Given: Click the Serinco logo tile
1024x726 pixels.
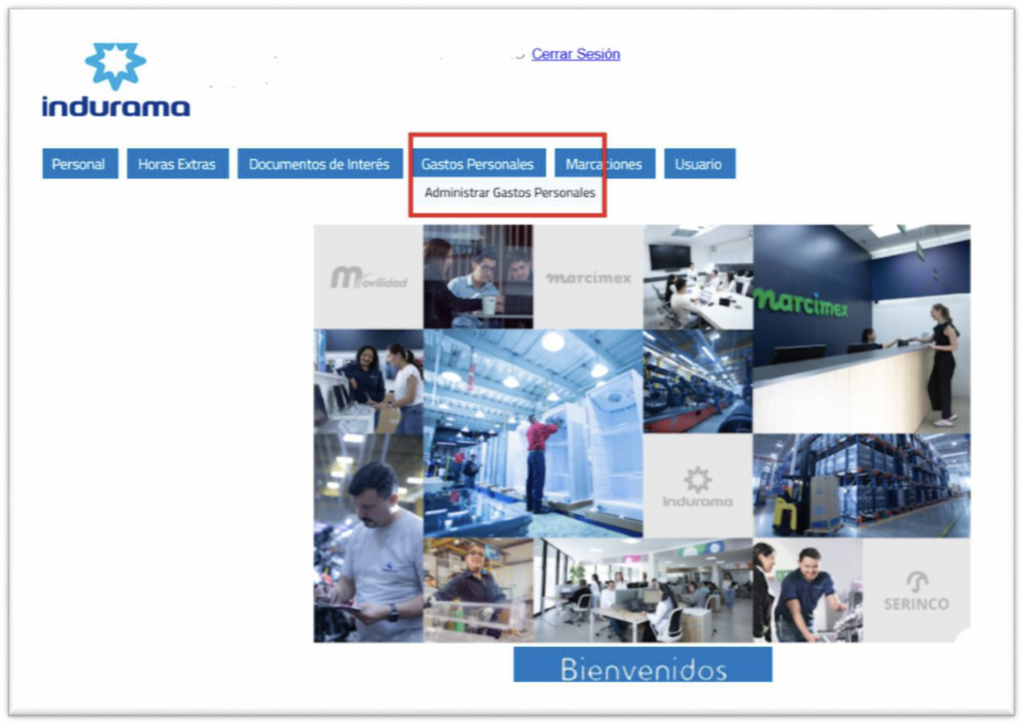Looking at the screenshot, I should (x=915, y=590).
